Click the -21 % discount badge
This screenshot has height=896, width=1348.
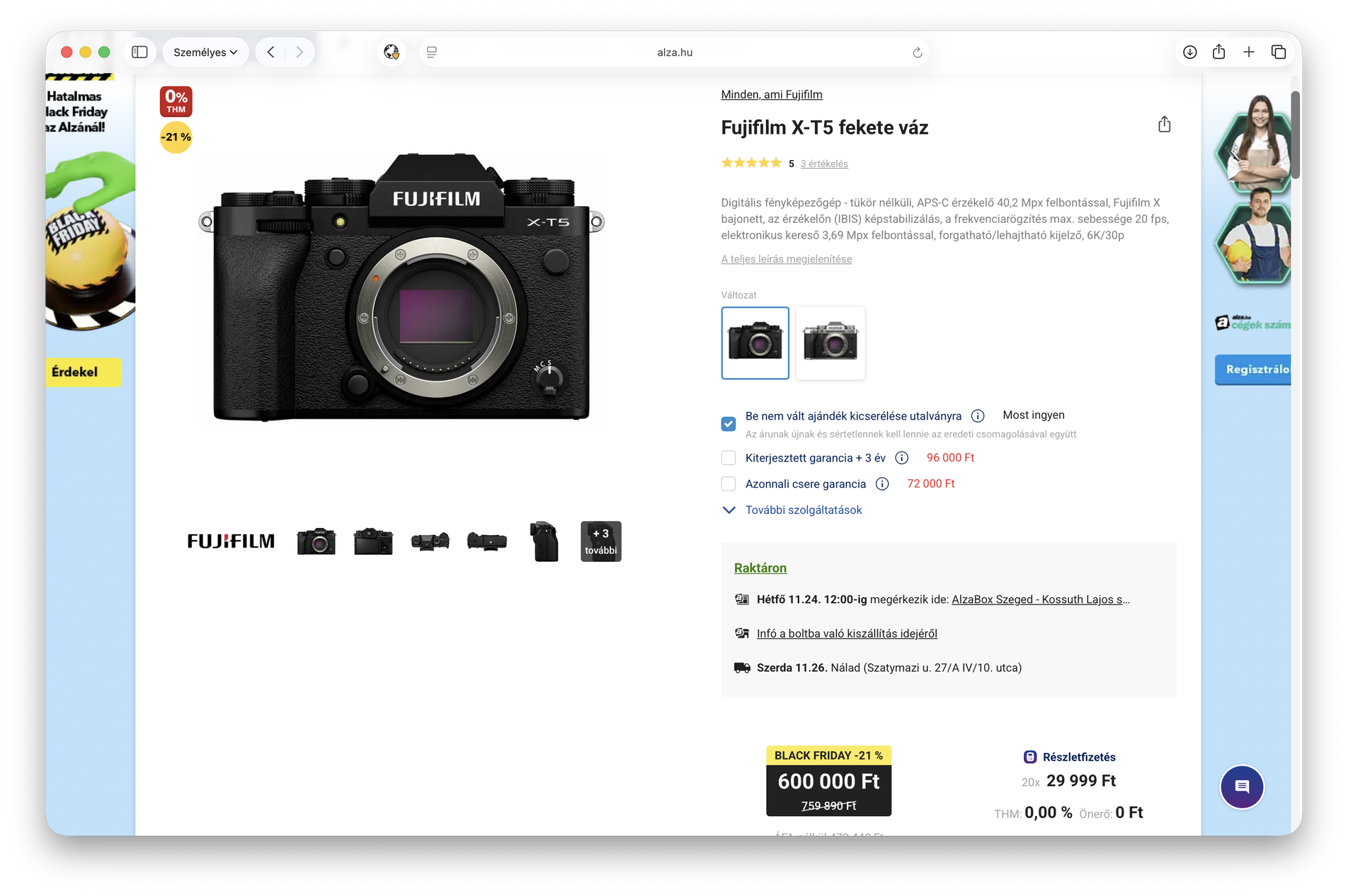pyautogui.click(x=176, y=137)
